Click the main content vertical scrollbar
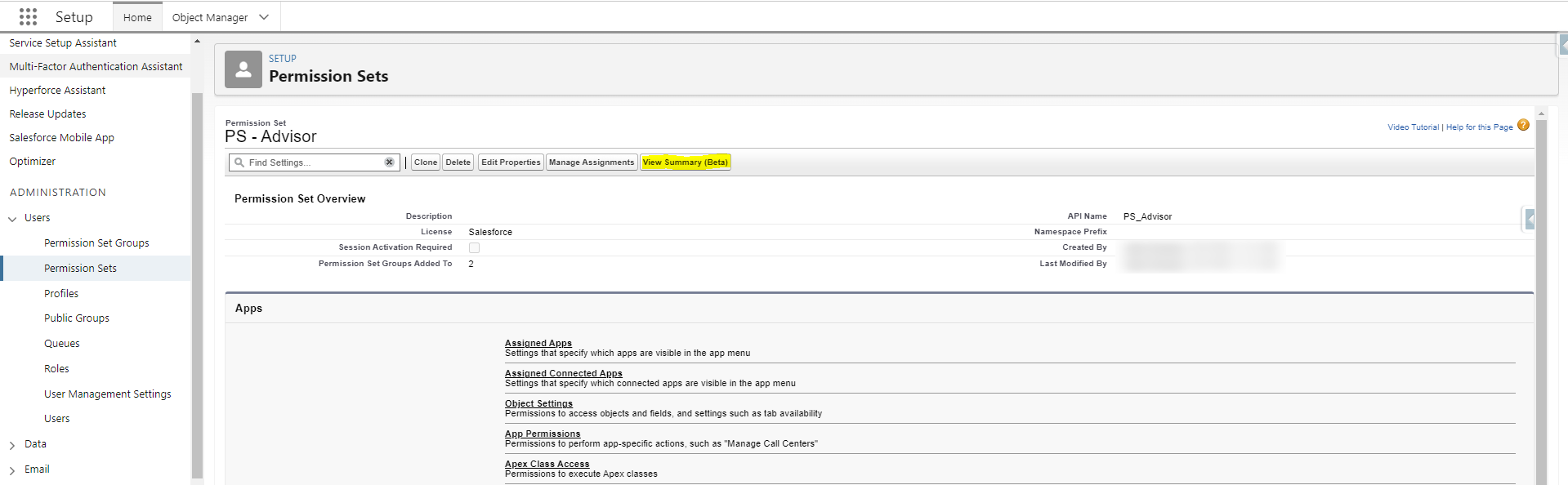This screenshot has width=1568, height=485. [1541, 302]
